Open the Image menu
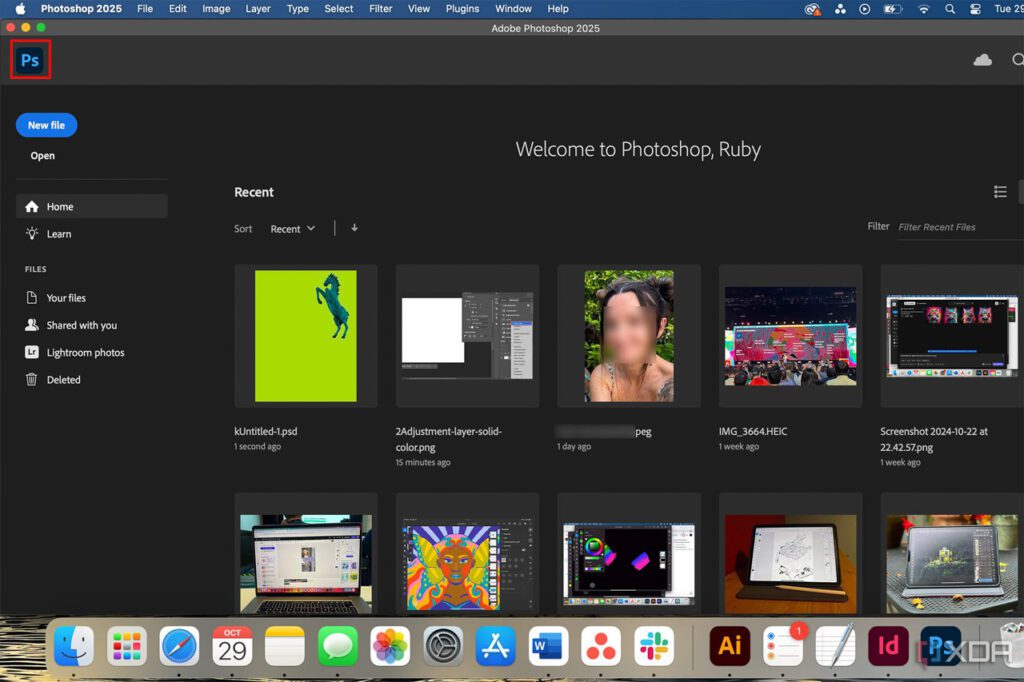The height and width of the screenshot is (682, 1024). tap(216, 8)
